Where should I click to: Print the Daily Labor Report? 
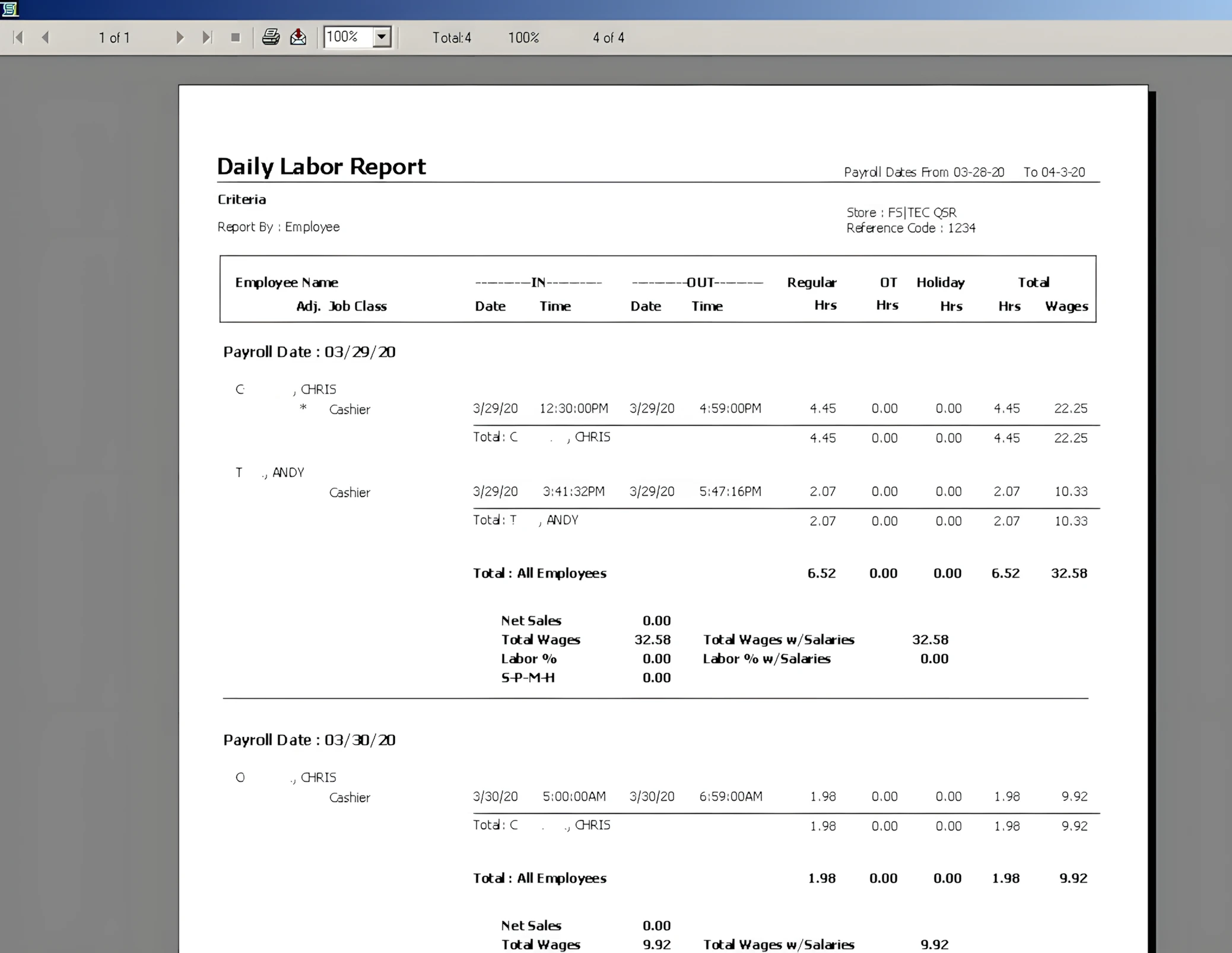point(271,37)
